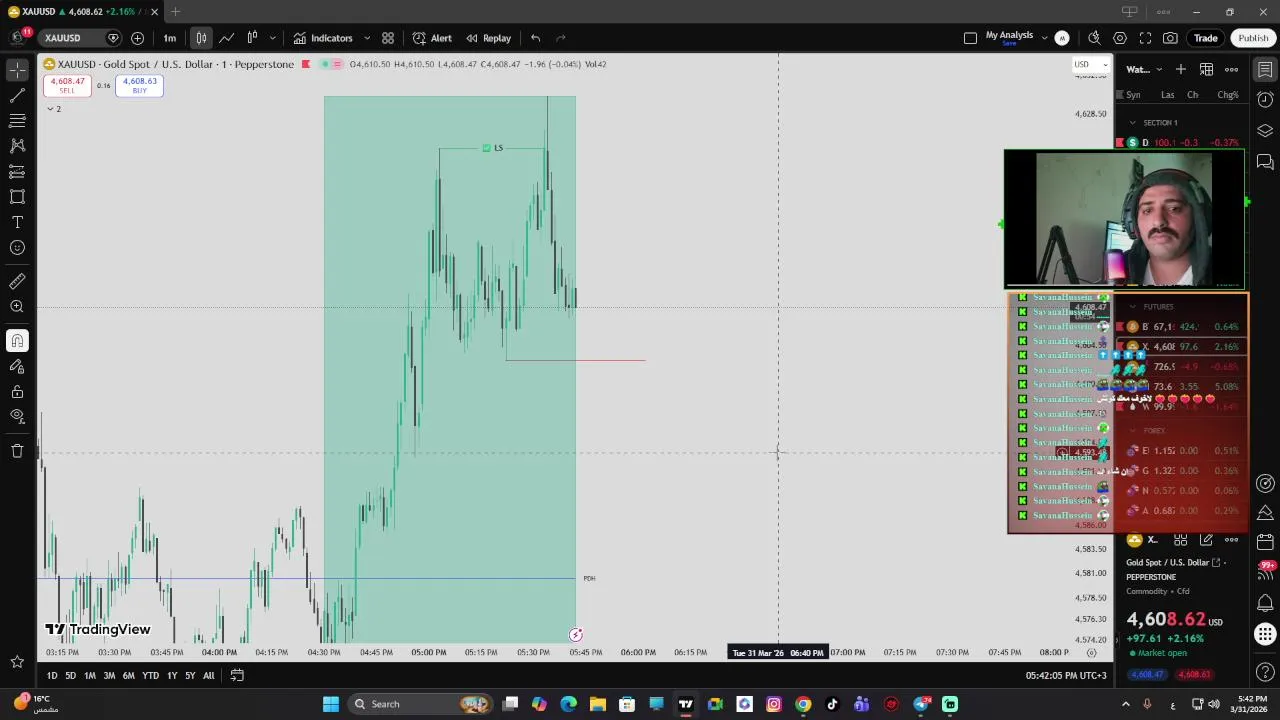Select the crosshair cursor tool

click(17, 70)
